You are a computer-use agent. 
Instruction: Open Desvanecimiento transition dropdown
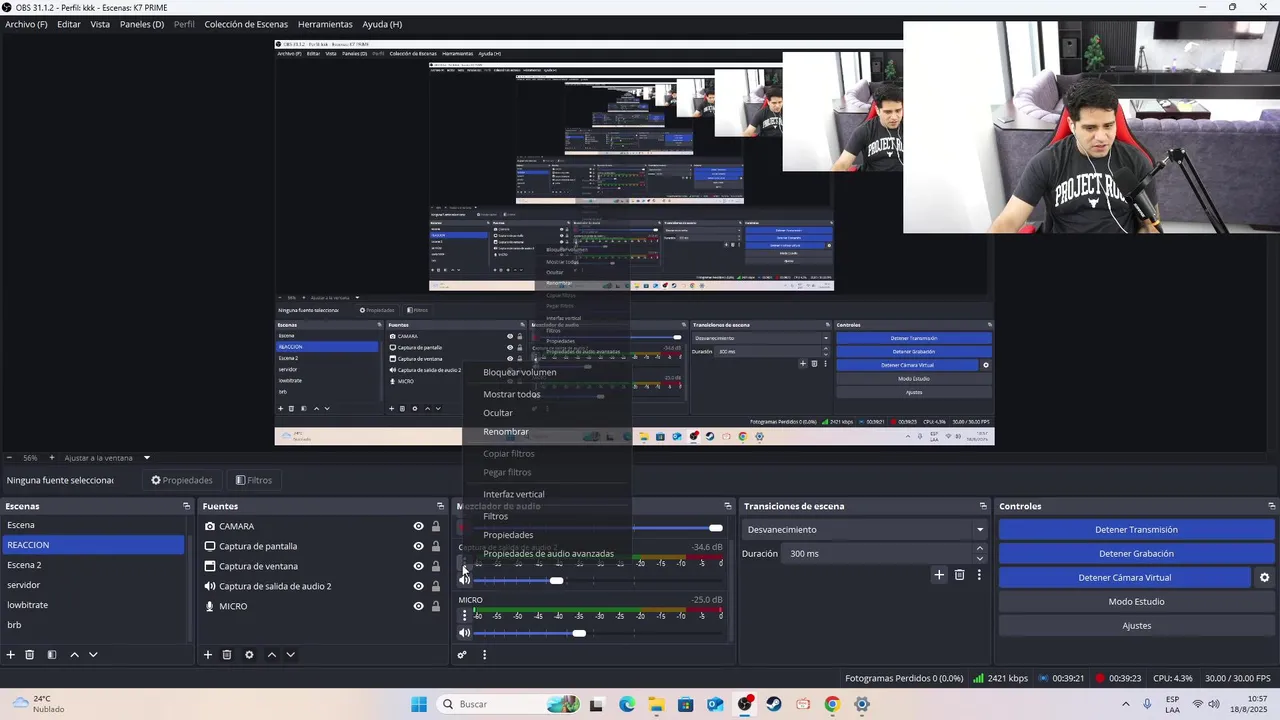click(866, 530)
